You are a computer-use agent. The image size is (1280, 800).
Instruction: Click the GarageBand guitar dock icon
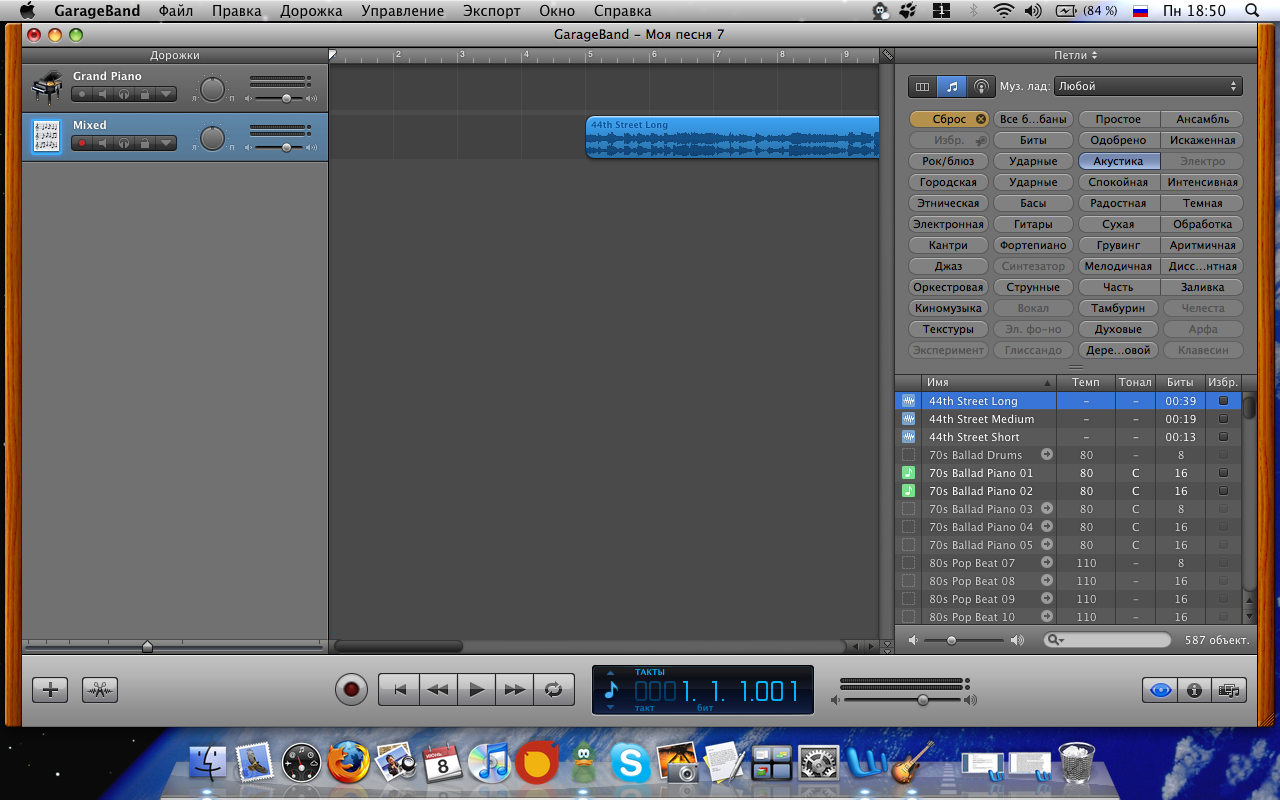(x=912, y=762)
